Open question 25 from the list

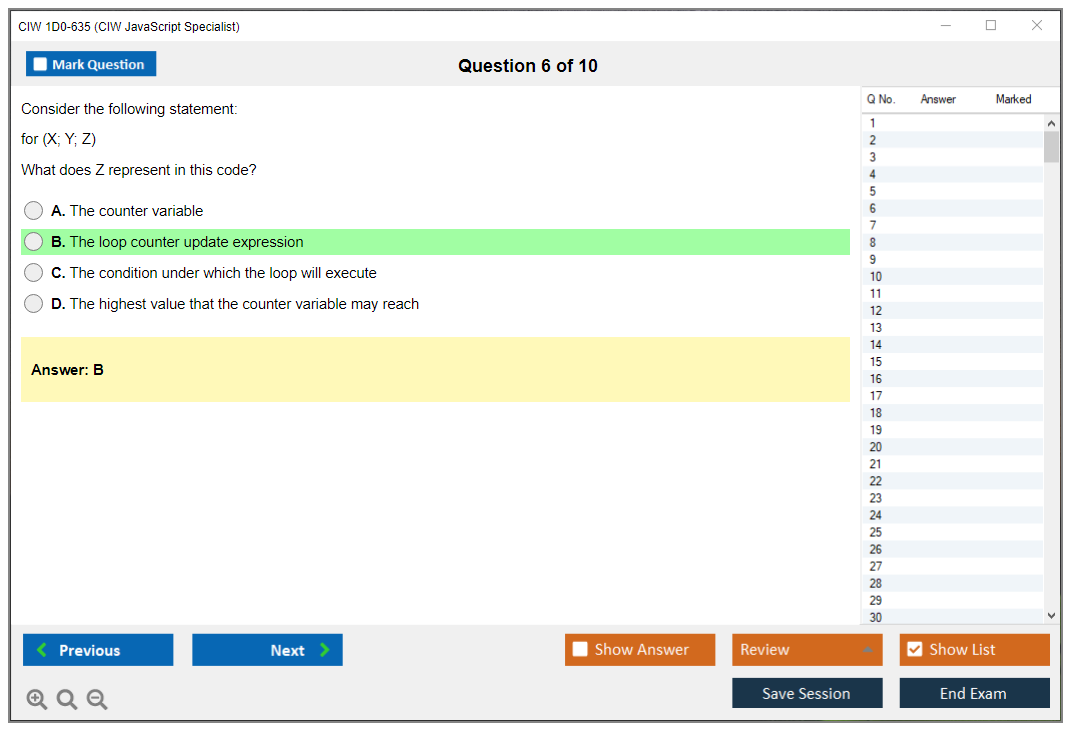pos(876,532)
